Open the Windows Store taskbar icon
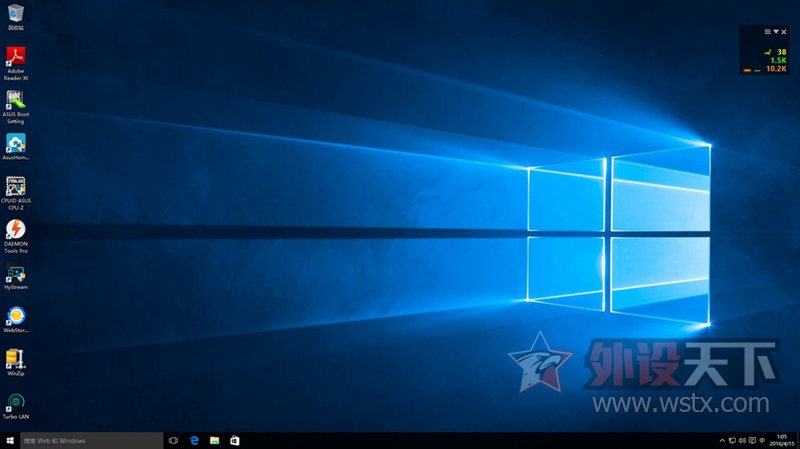800x449 pixels. point(235,440)
